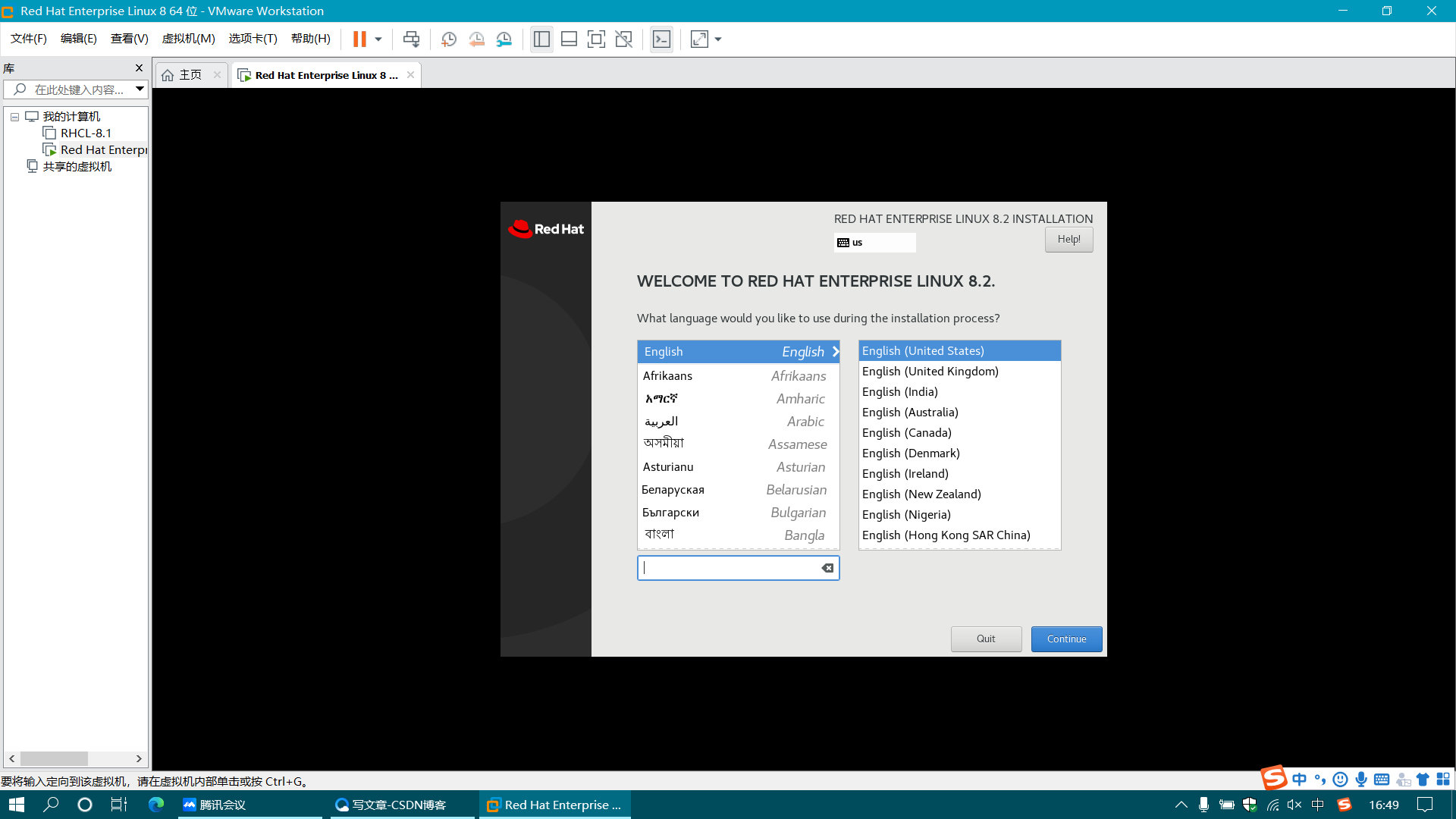Click the power off VM icon

pos(378,39)
